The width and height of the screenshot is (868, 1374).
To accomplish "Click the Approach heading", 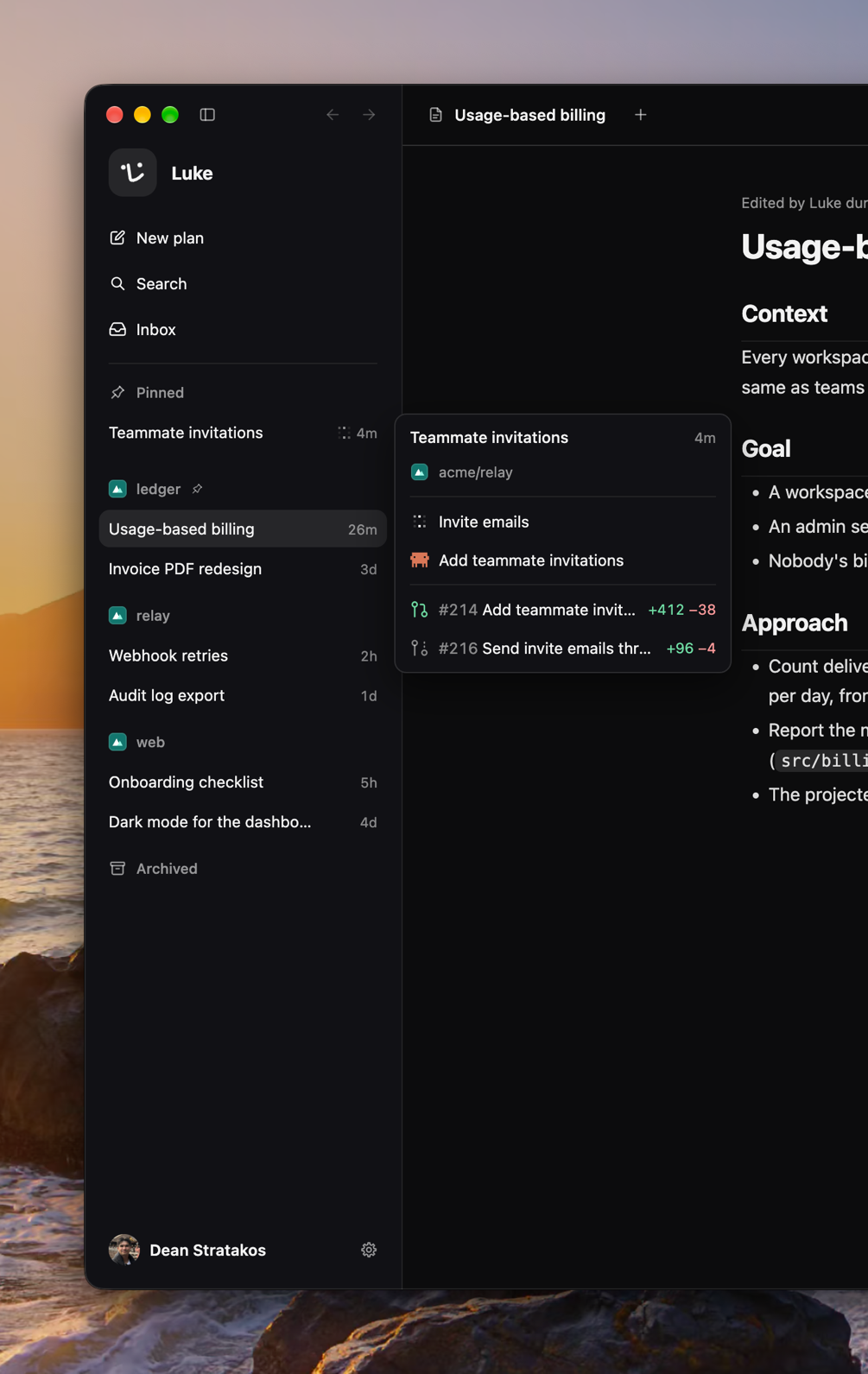I will (795, 623).
